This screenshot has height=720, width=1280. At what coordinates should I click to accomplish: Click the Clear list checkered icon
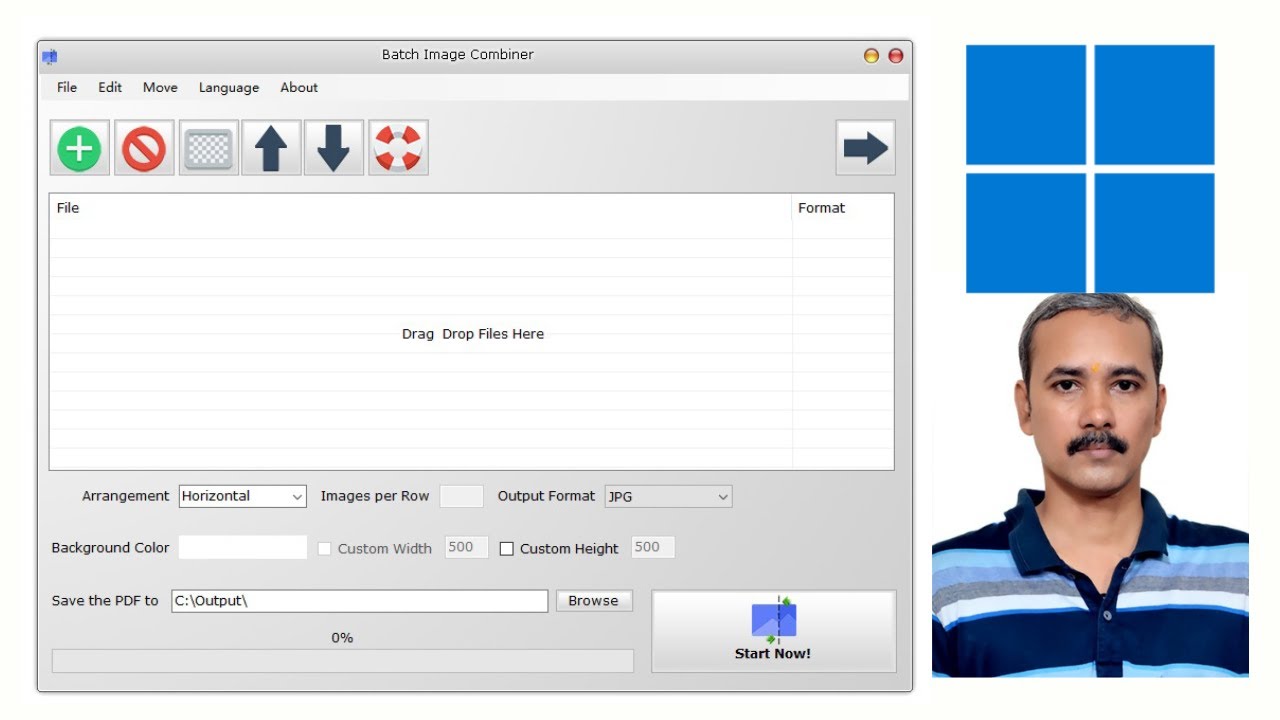(x=208, y=148)
